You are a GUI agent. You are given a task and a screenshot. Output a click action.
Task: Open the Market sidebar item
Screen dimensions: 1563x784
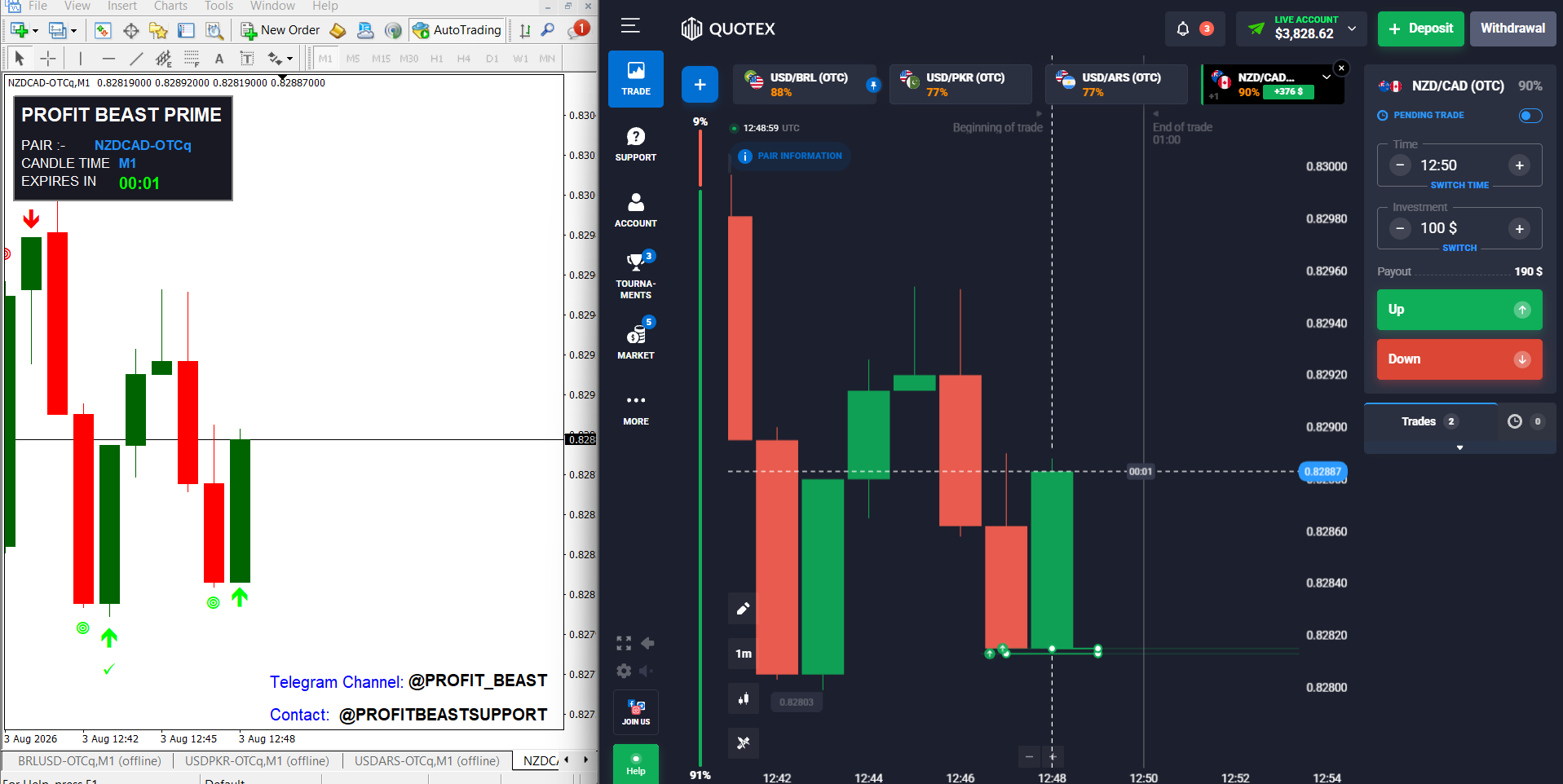[636, 340]
